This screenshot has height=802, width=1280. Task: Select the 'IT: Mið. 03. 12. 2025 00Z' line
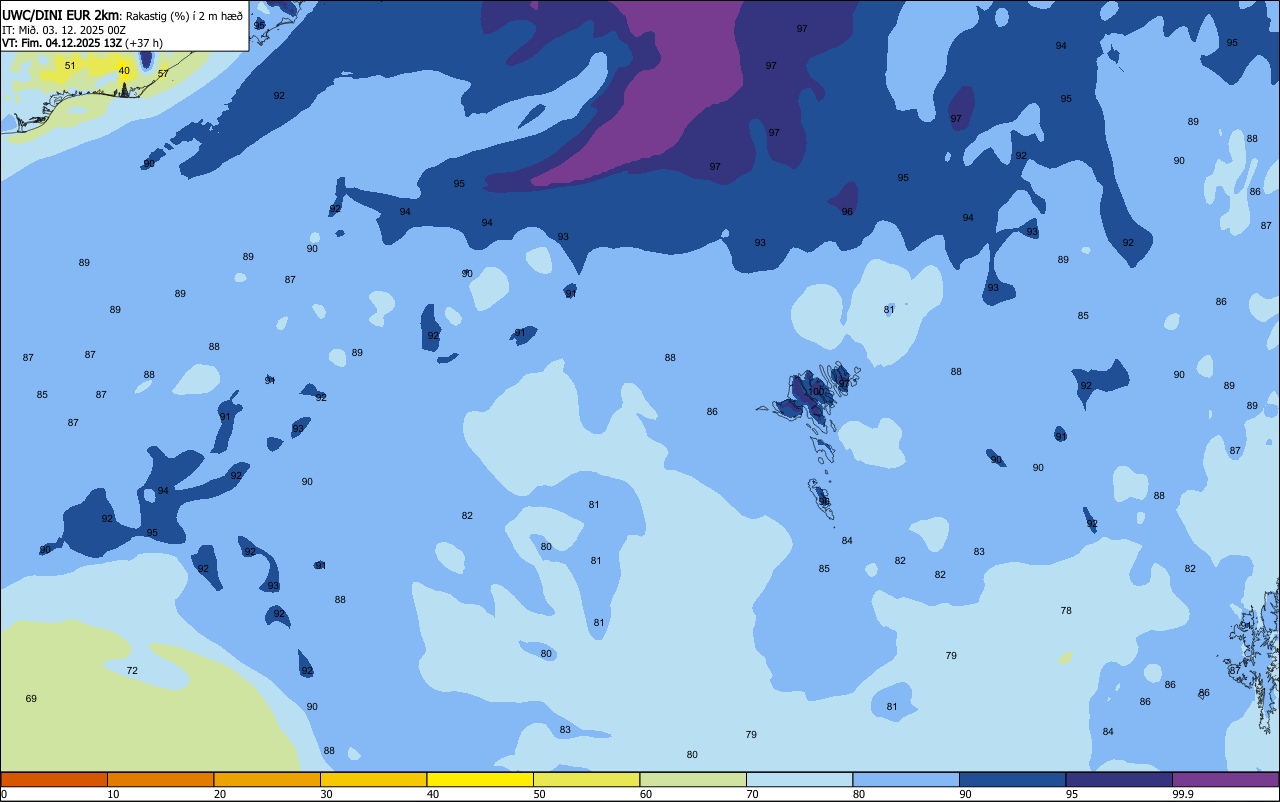tap(66, 29)
